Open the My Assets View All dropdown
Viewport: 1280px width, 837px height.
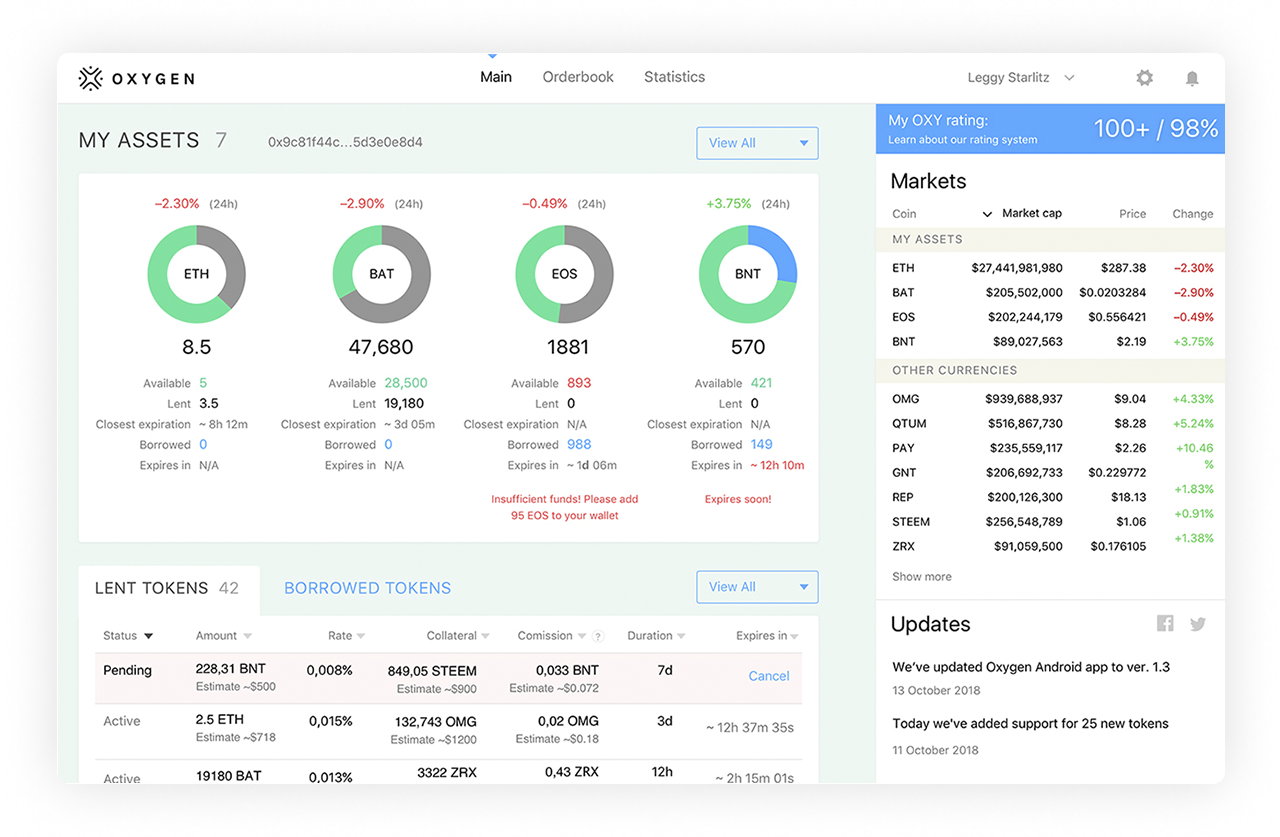tap(757, 143)
